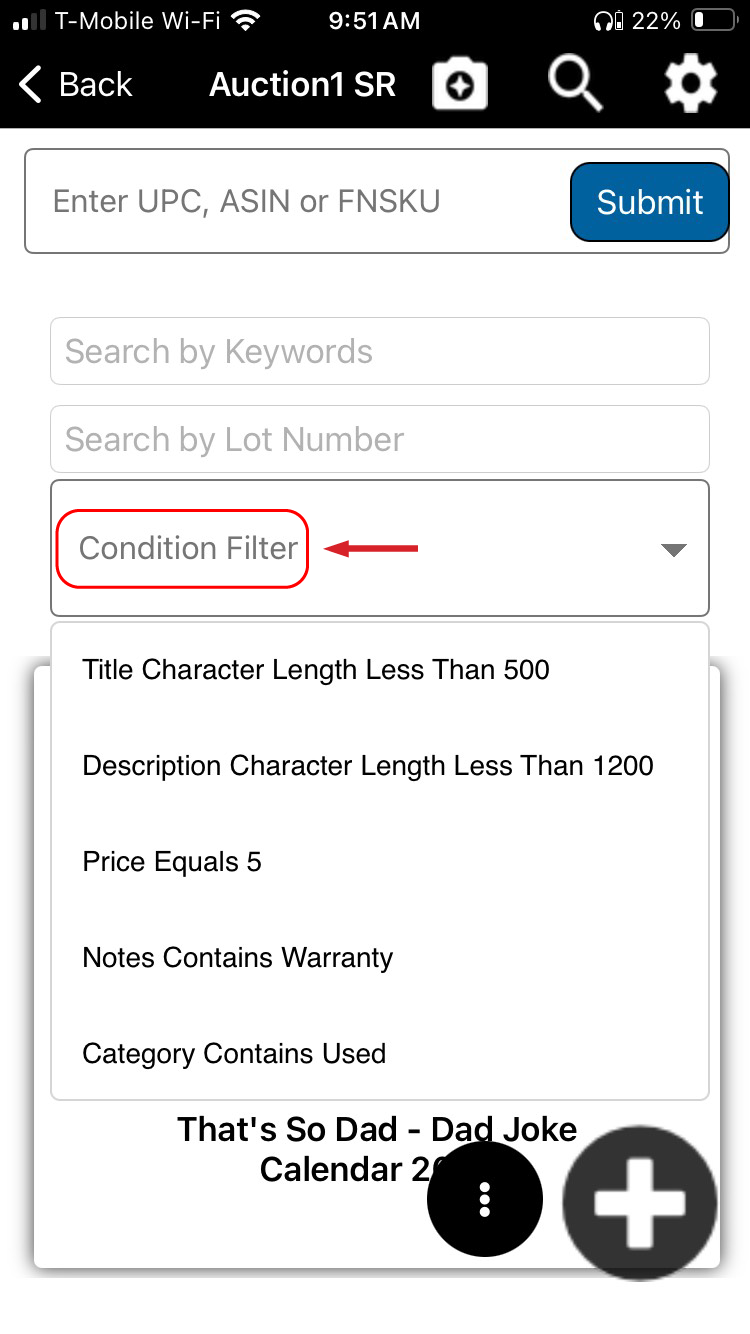Choose Description Character Length Less Than 1200
This screenshot has height=1334, width=750.
pyautogui.click(x=368, y=766)
